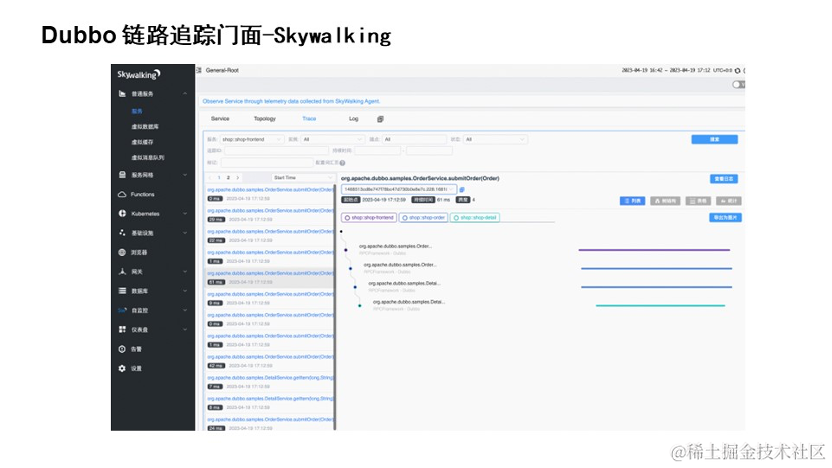Click the refresh icon next to UTC+0:0
Image resolution: width=832 pixels, height=468 pixels.
coord(738,71)
